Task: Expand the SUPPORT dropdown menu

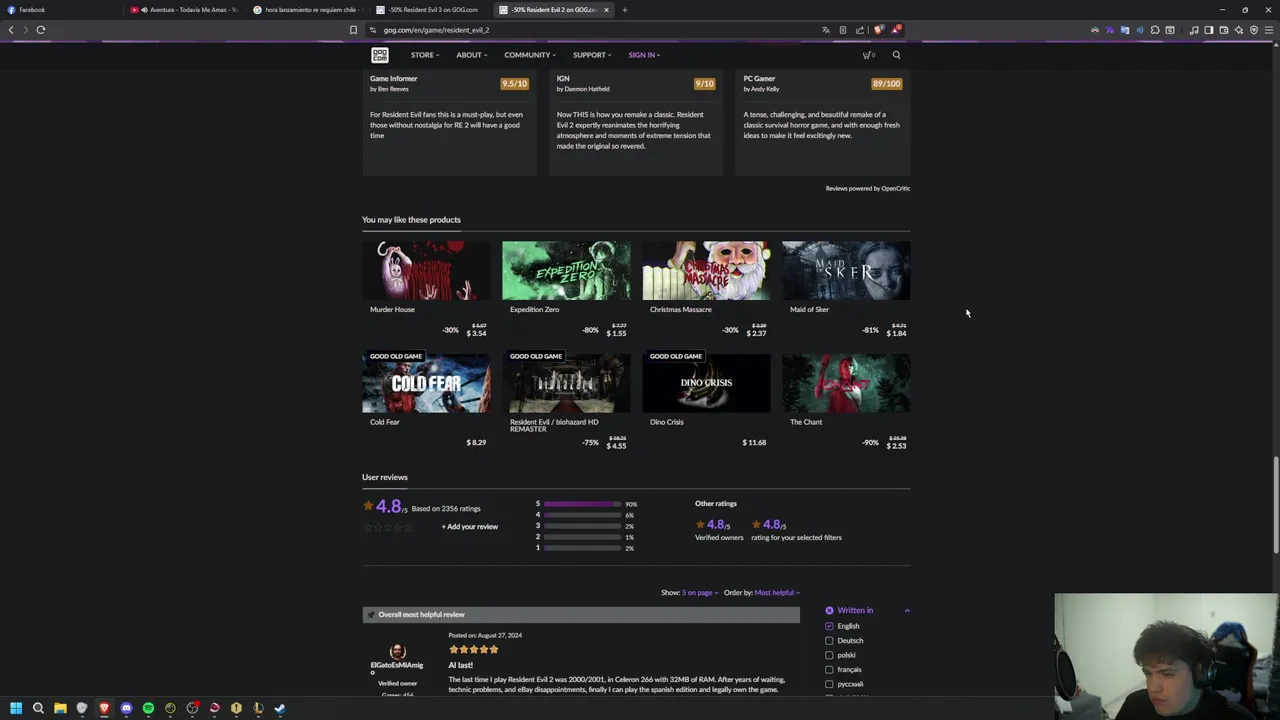Action: [x=592, y=55]
